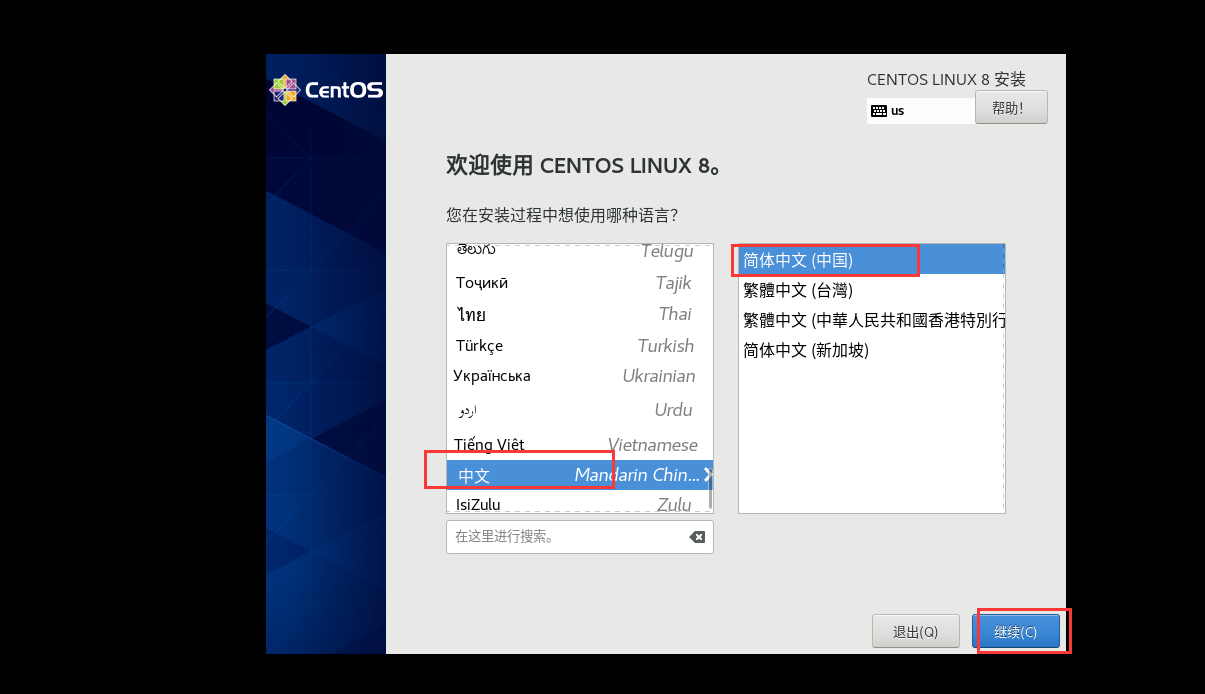This screenshot has width=1205, height=694.
Task: Choose 繁體中文 (台灣) locale
Action: point(871,290)
